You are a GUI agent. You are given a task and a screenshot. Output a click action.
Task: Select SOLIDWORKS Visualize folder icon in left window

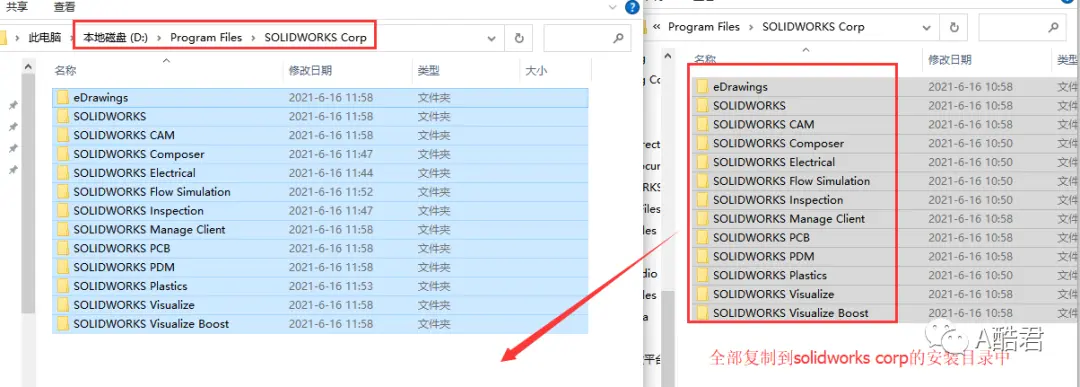[63, 305]
